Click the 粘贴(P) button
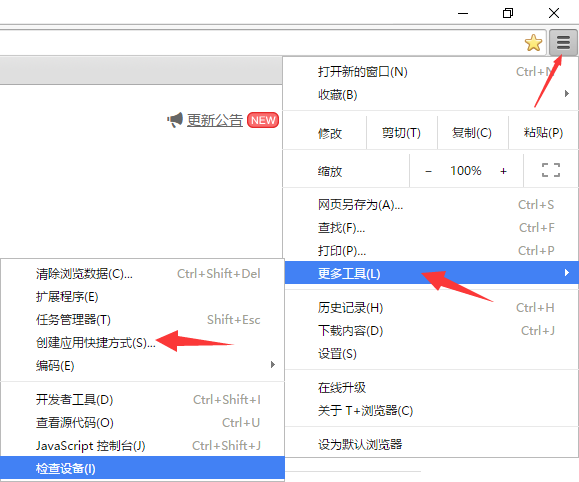Viewport: 579px width, 482px height. [x=543, y=133]
